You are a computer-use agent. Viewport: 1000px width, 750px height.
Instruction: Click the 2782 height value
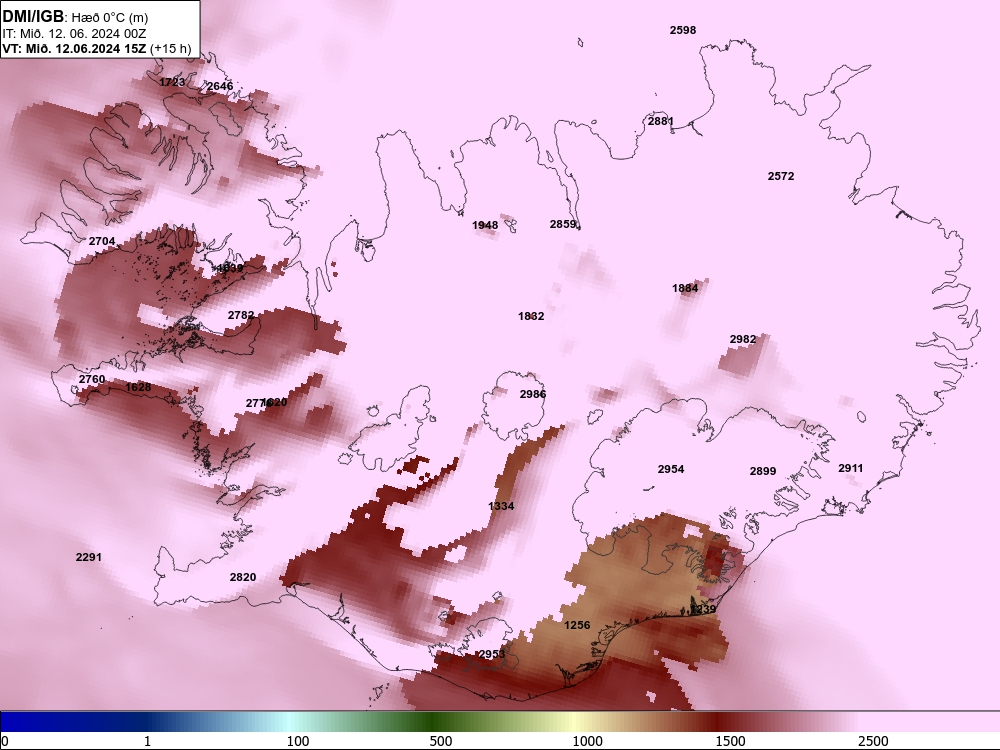(241, 315)
